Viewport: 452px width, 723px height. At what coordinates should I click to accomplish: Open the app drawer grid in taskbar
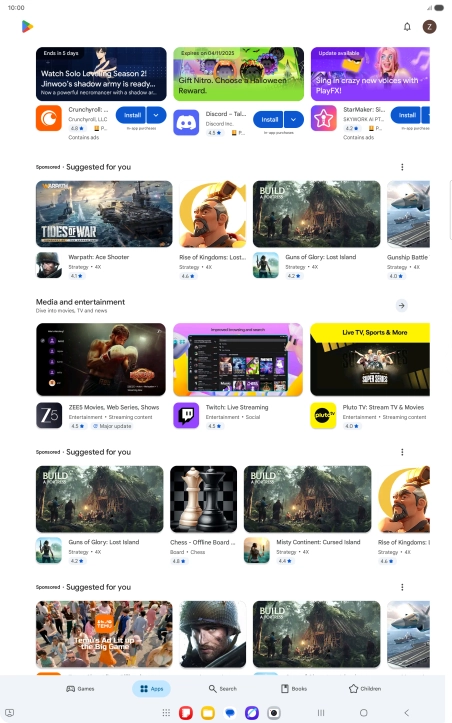click(x=166, y=713)
